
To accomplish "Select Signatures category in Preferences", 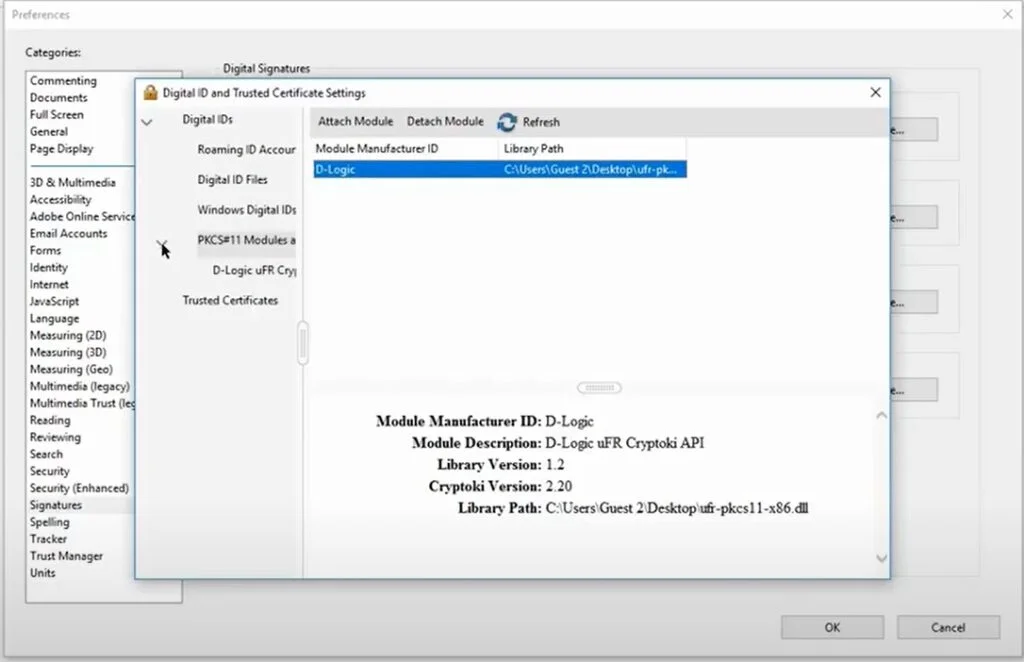I will point(56,505).
